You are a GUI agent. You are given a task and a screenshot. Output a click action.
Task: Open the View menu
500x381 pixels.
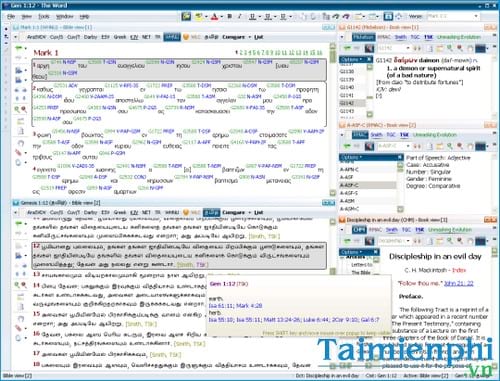point(26,16)
